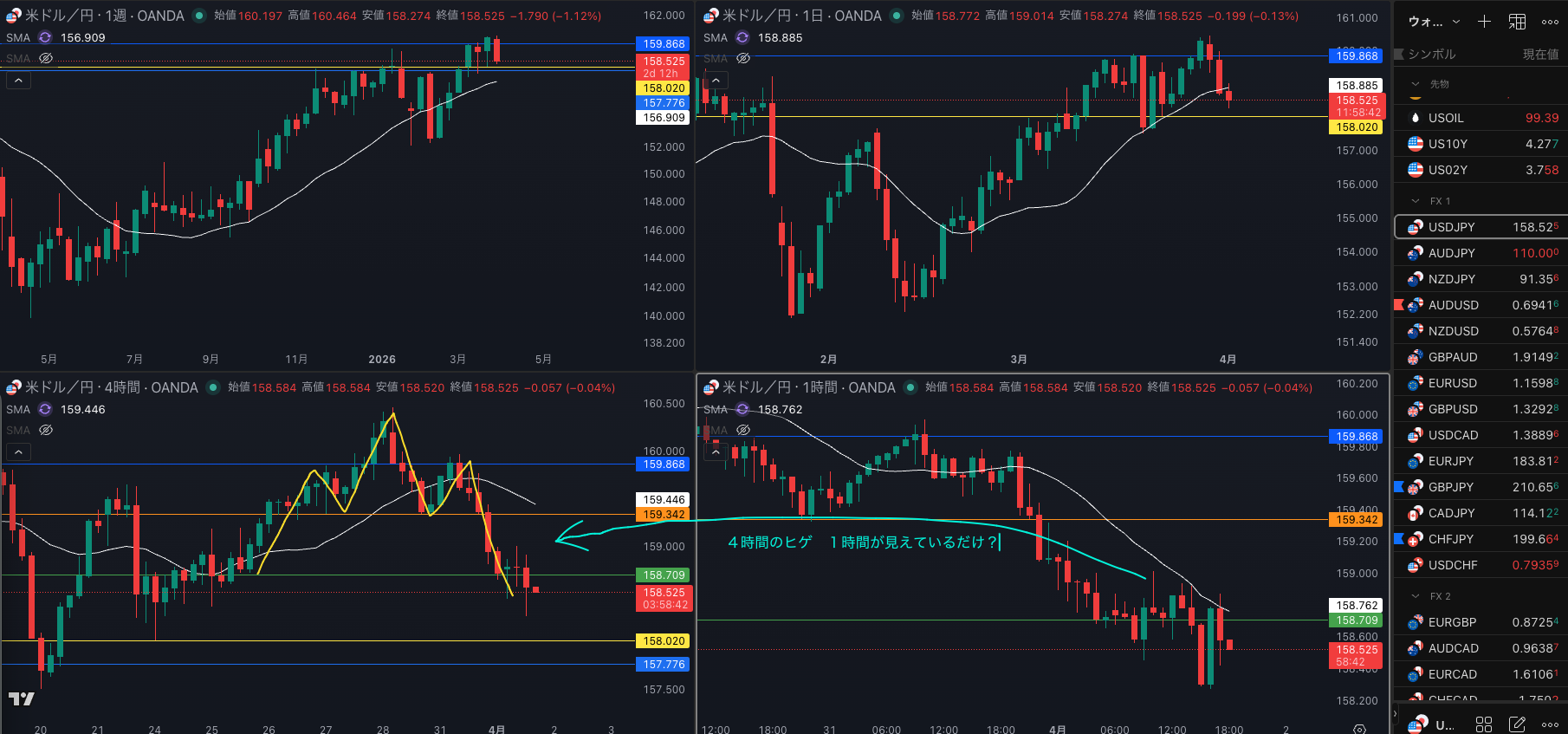Click chart settings gear in 1-hour chart
The width and height of the screenshot is (1568, 734).
[1359, 729]
